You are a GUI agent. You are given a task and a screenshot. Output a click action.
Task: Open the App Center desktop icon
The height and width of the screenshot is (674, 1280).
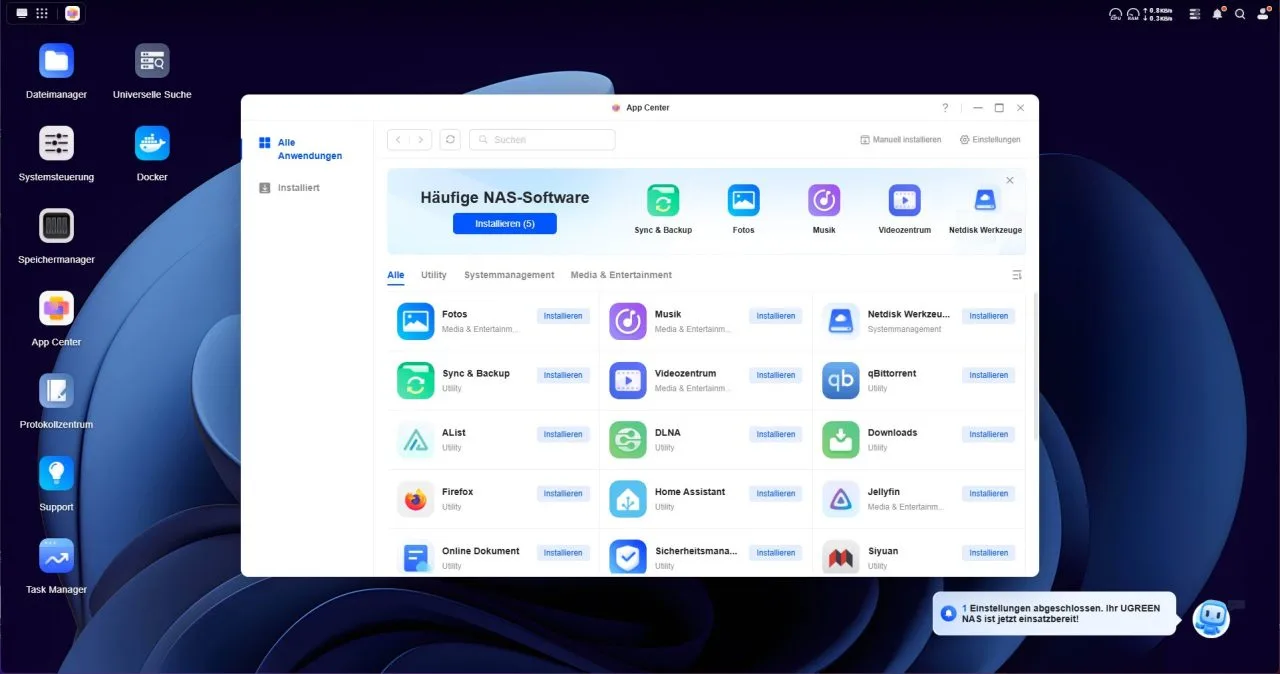coord(56,308)
